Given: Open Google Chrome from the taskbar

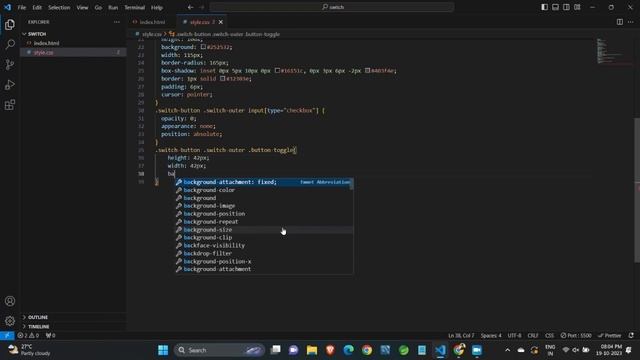Looking at the screenshot, I should [367, 350].
